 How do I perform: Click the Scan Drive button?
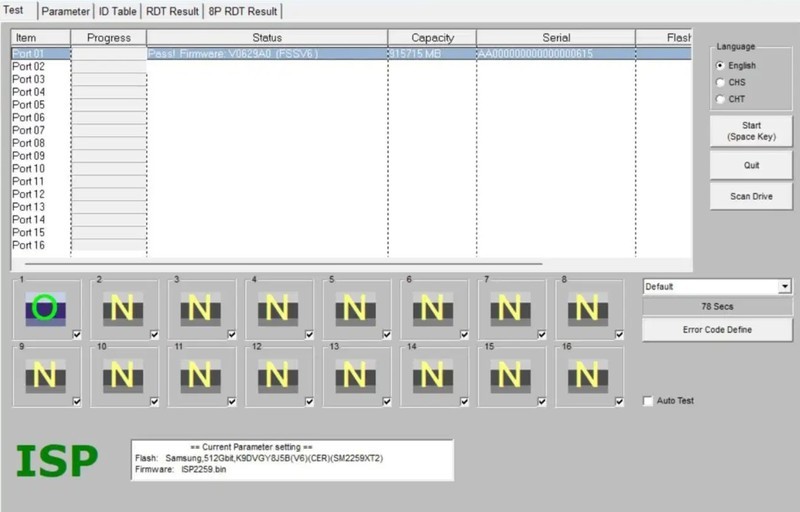[752, 196]
